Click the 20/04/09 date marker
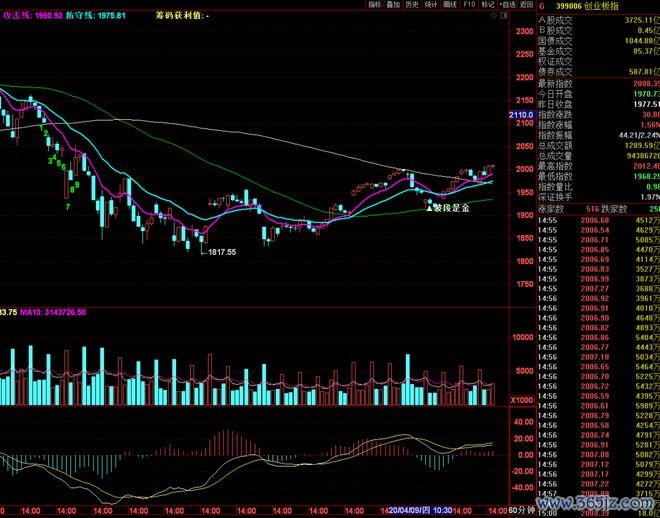Screen dimensions: 660x518 click(x=410, y=511)
